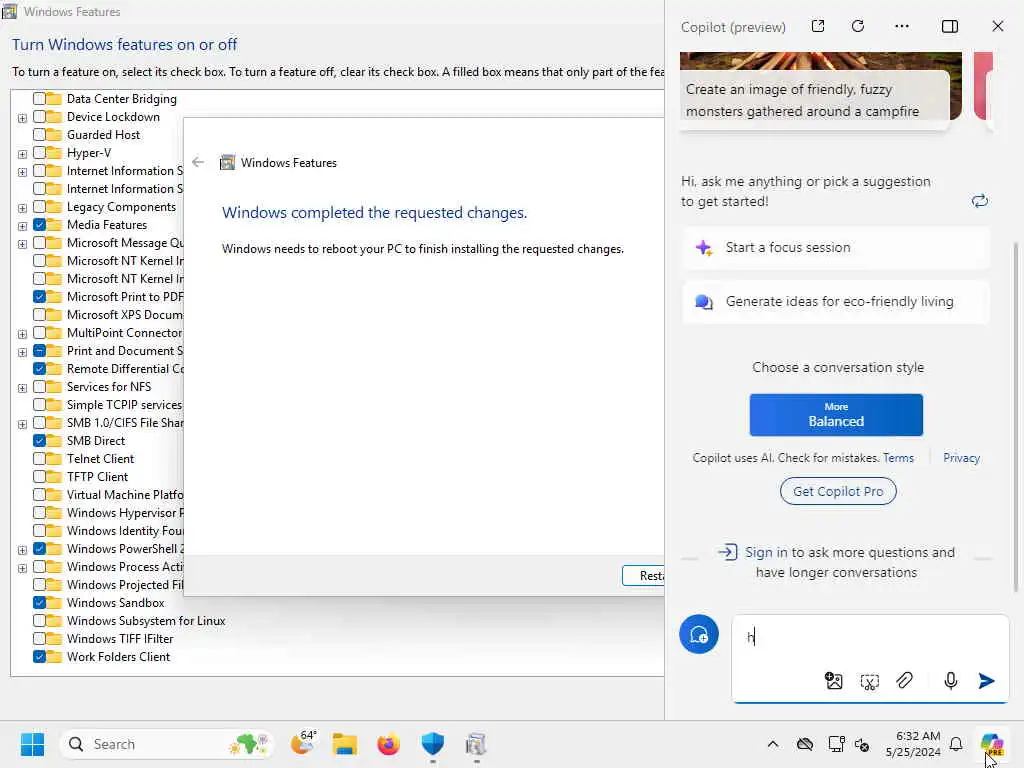Enable Windows Subsystem for Linux
The width and height of the screenshot is (1024, 768).
coord(39,620)
